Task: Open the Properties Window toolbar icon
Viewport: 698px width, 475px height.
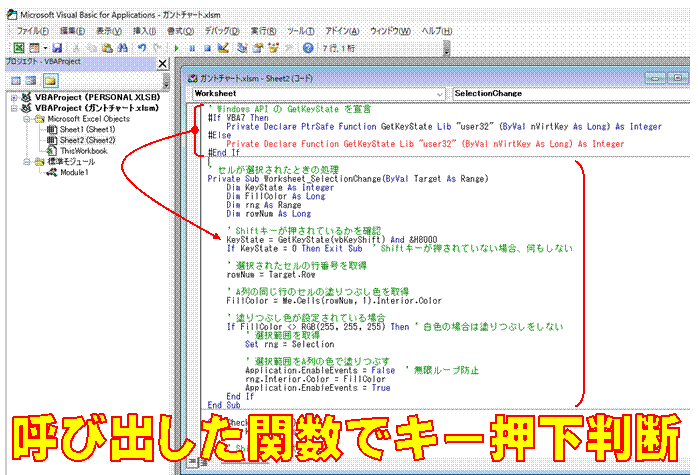Action: coord(258,48)
